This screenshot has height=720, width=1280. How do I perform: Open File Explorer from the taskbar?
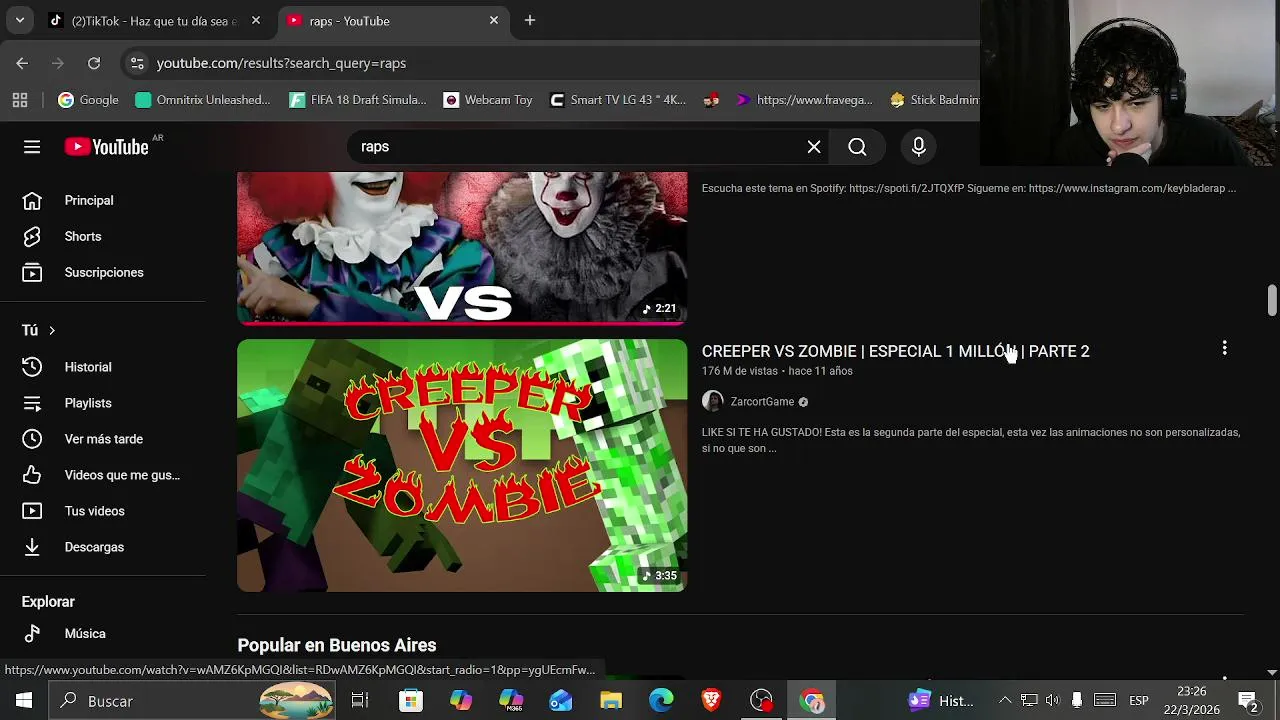[x=611, y=700]
